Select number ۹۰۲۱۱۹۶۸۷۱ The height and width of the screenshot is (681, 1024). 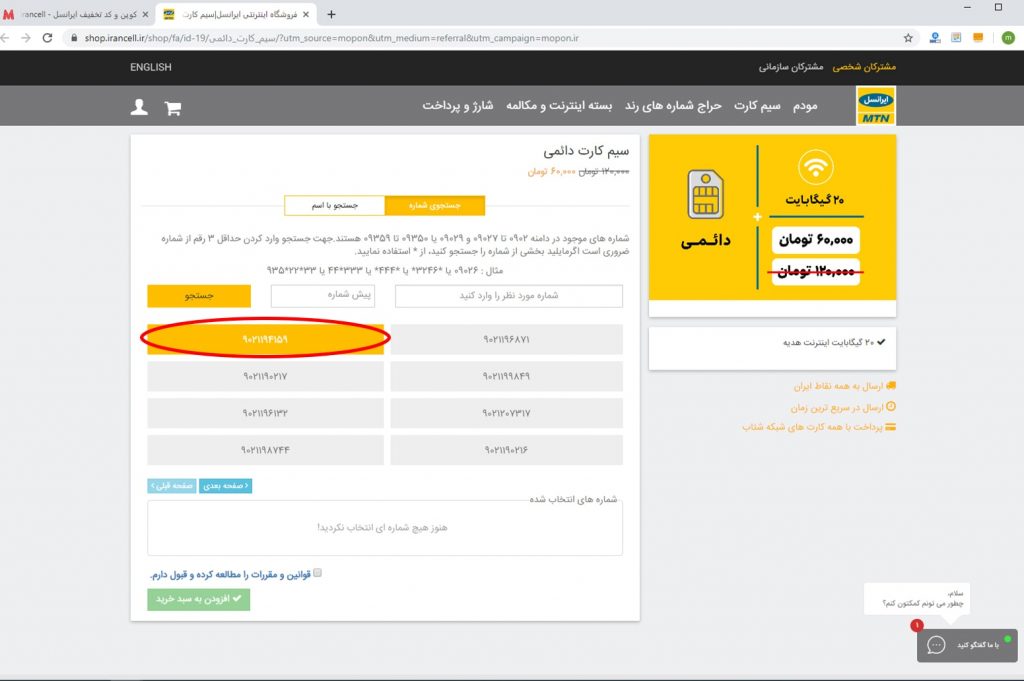pos(507,340)
